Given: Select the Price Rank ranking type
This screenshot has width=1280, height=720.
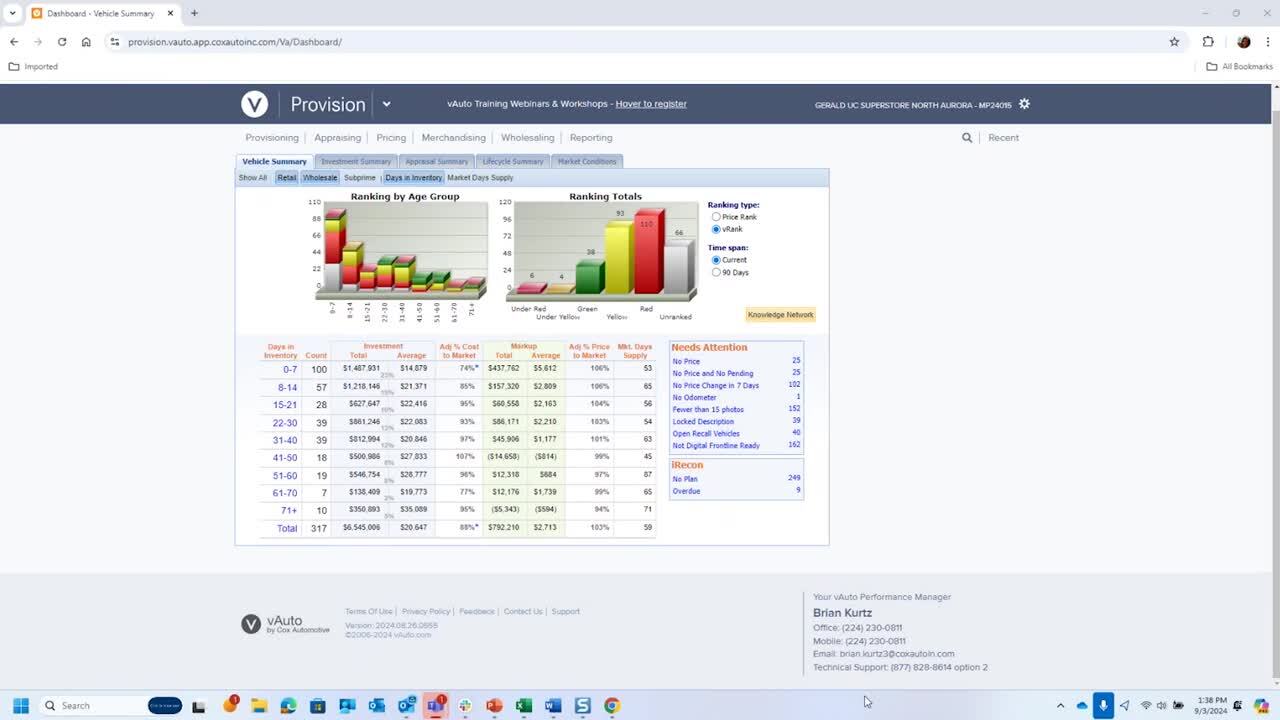Looking at the screenshot, I should click(716, 217).
